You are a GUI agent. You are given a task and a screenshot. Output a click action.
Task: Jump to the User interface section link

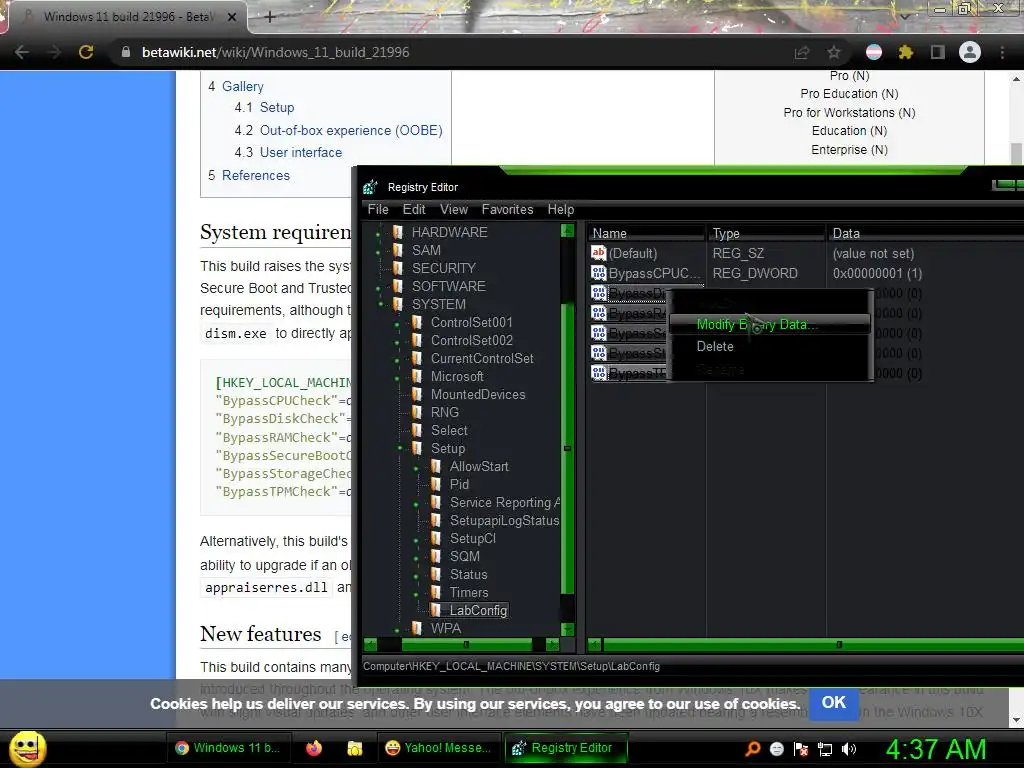(x=300, y=152)
